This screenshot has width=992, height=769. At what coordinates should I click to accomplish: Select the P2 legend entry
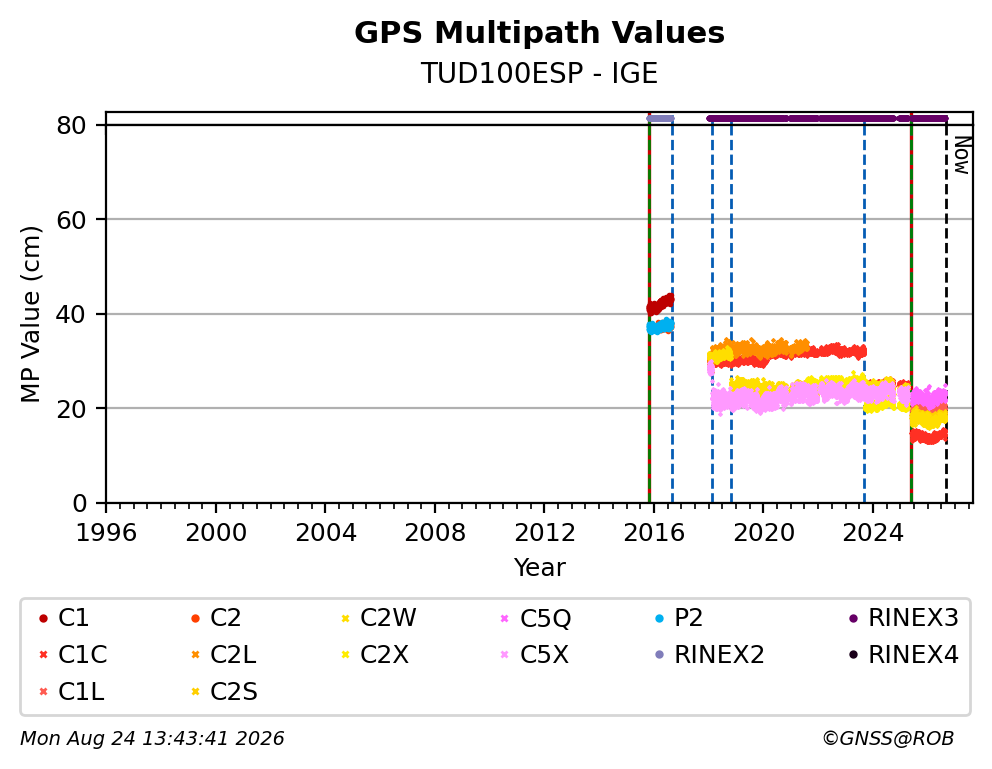pyautogui.click(x=679, y=618)
